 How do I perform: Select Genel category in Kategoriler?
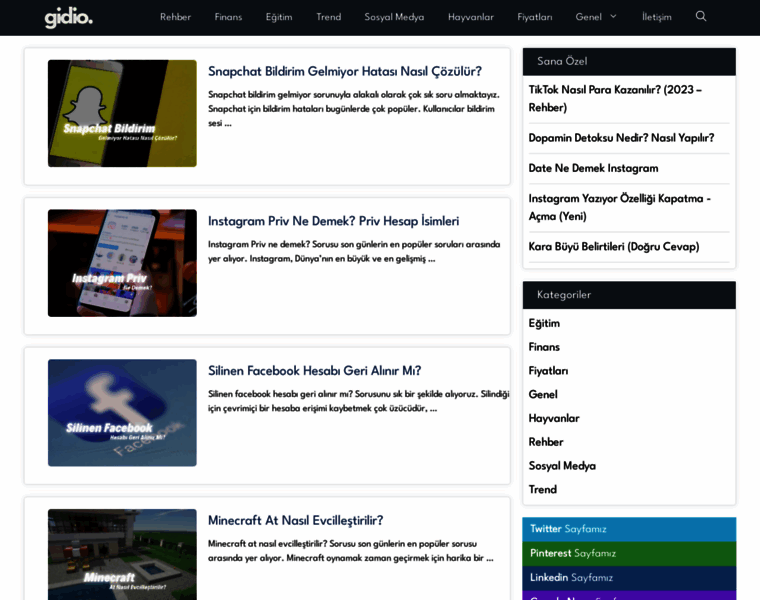pyautogui.click(x=543, y=395)
